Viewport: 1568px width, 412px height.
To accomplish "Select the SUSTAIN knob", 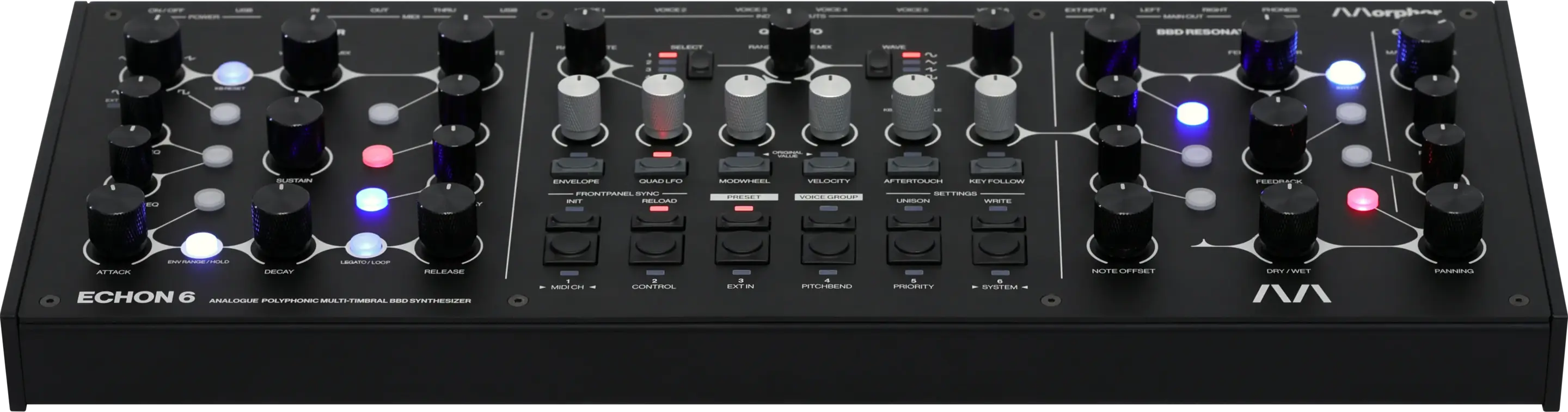I will tap(295, 135).
